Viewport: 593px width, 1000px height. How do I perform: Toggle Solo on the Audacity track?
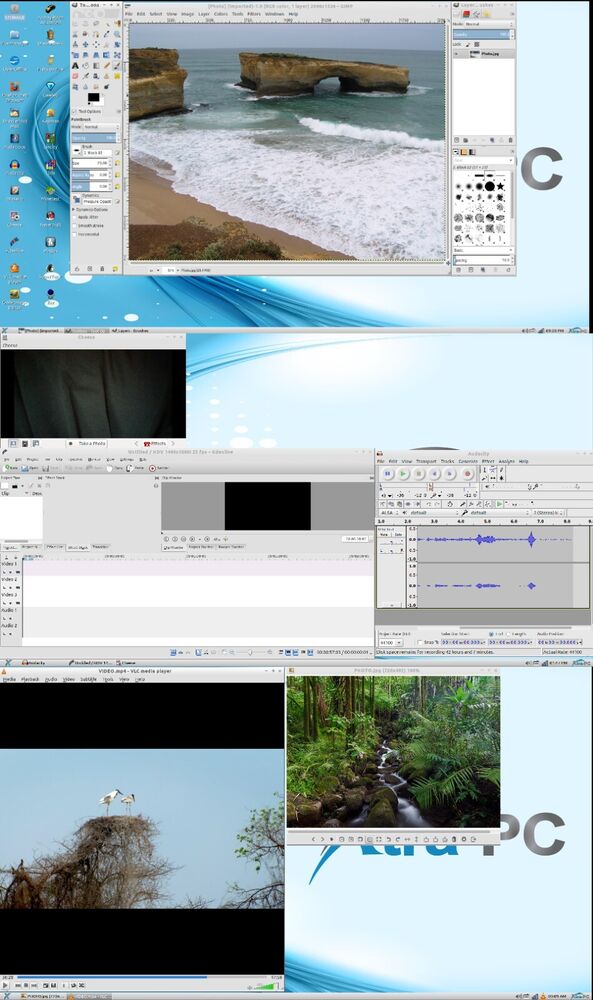coord(397,534)
